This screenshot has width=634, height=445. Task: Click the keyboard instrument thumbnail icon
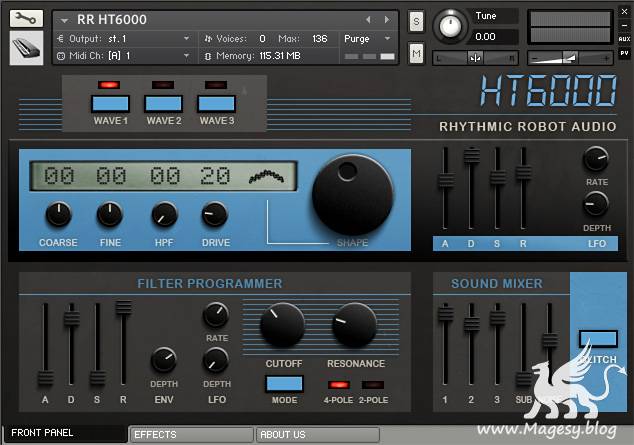point(26,48)
